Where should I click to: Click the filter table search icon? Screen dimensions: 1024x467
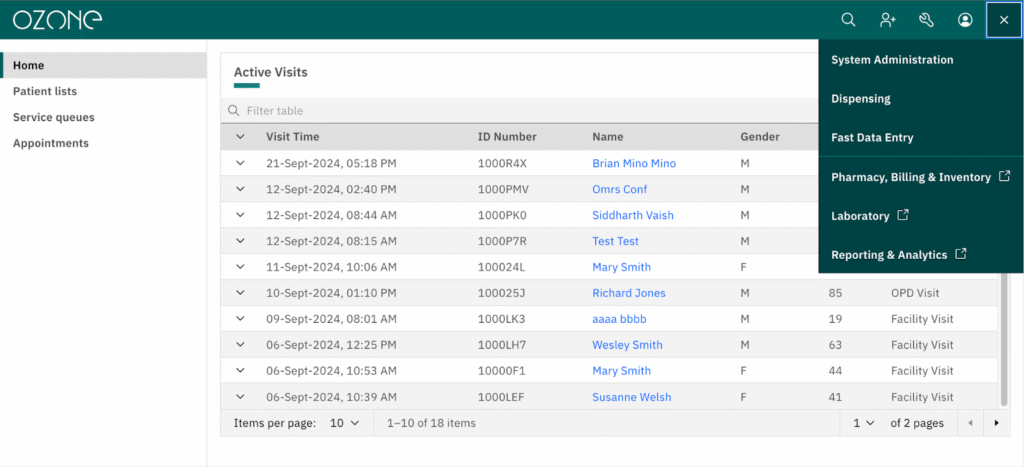click(x=233, y=111)
